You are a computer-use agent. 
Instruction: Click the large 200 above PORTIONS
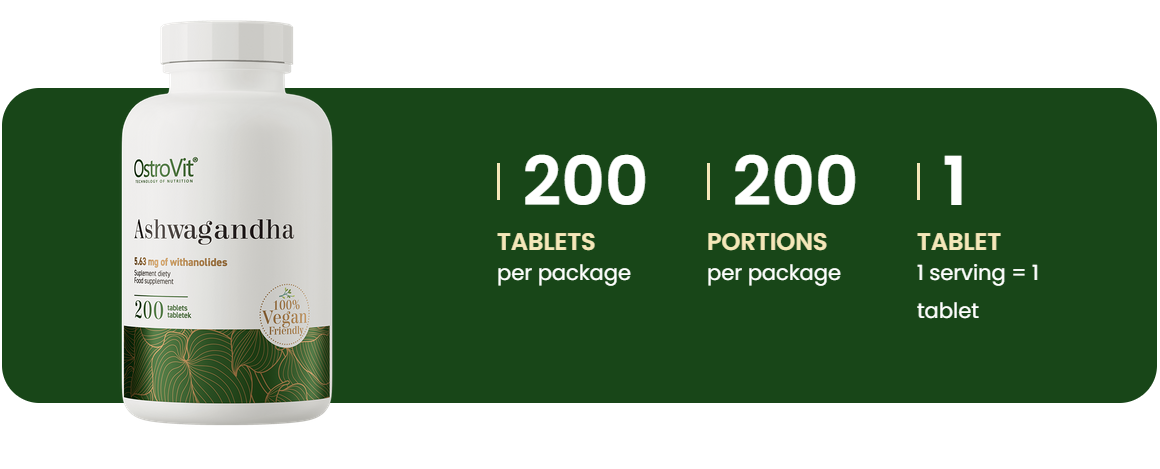795,181
